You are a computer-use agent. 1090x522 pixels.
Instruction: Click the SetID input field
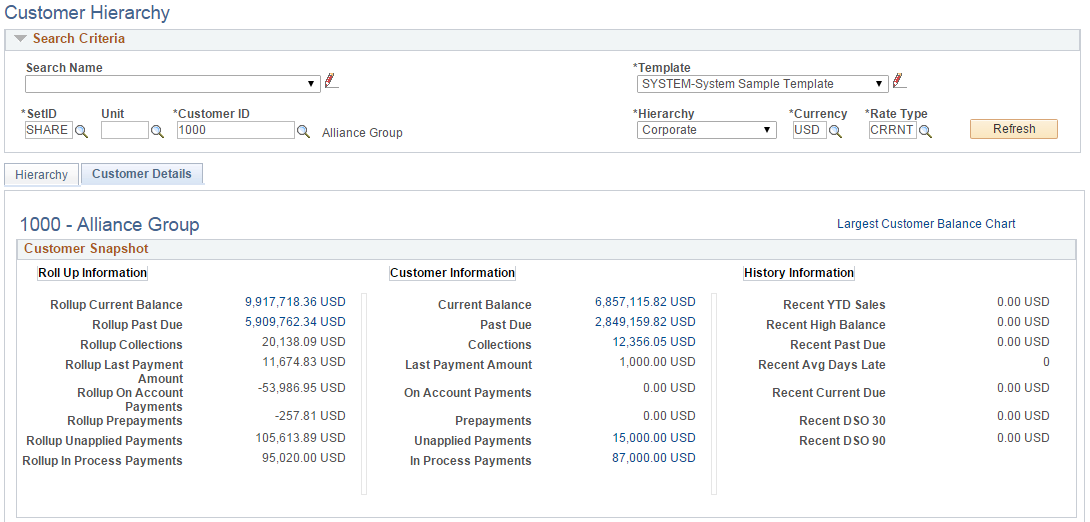tap(49, 130)
